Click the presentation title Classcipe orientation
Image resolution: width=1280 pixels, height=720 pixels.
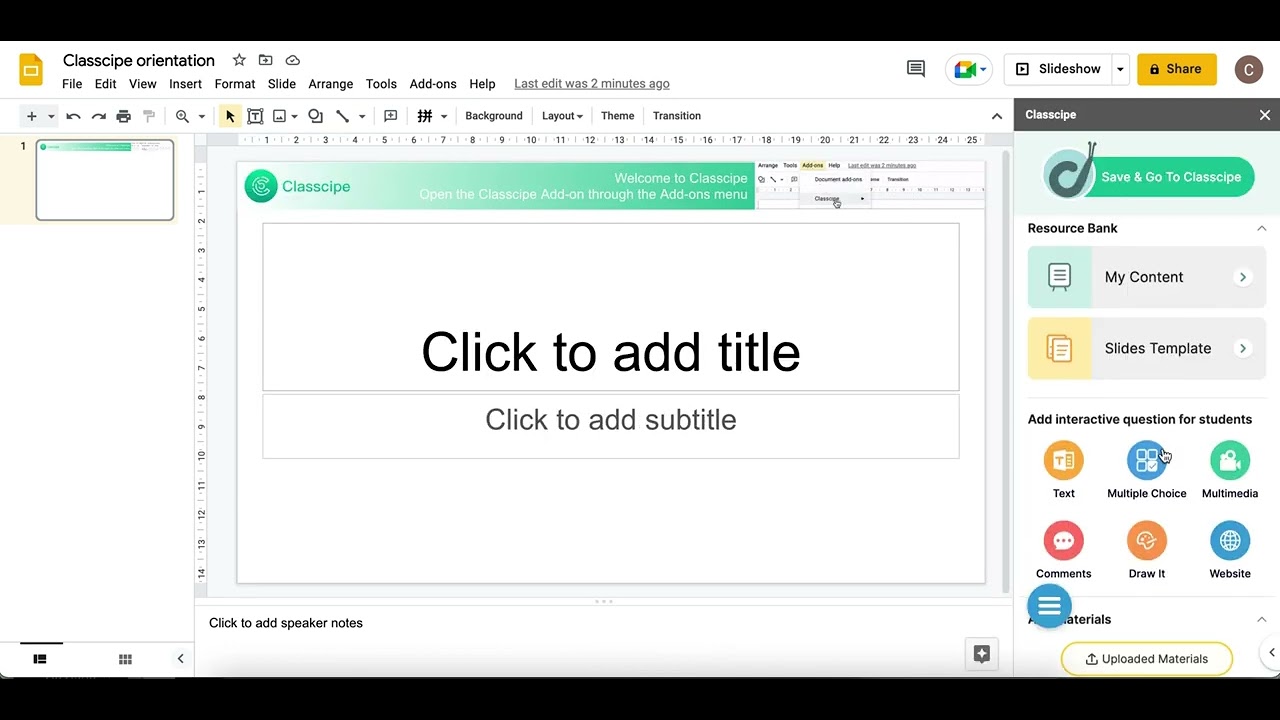139,60
